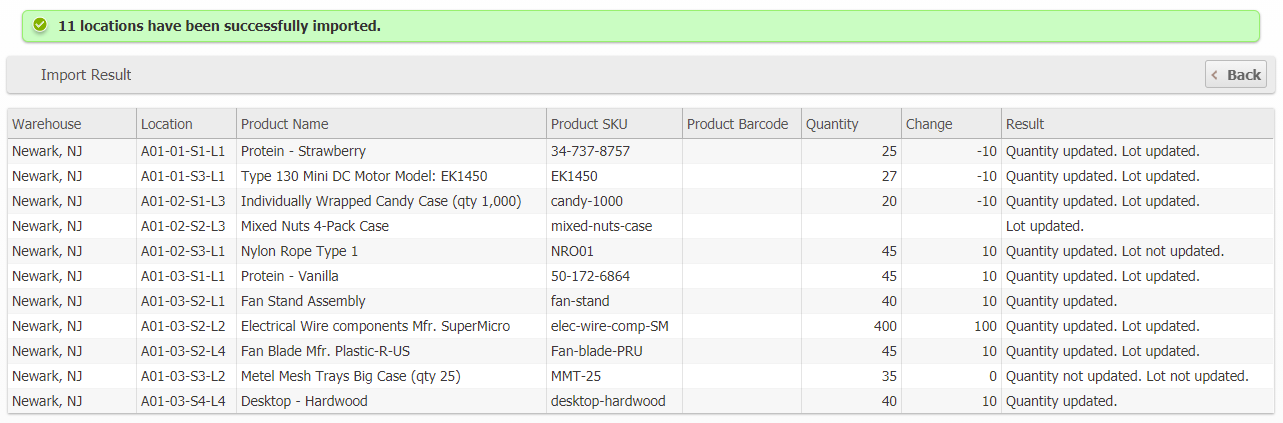
Task: Click SKU cell elec-wire-comp-SM
Action: click(x=609, y=326)
